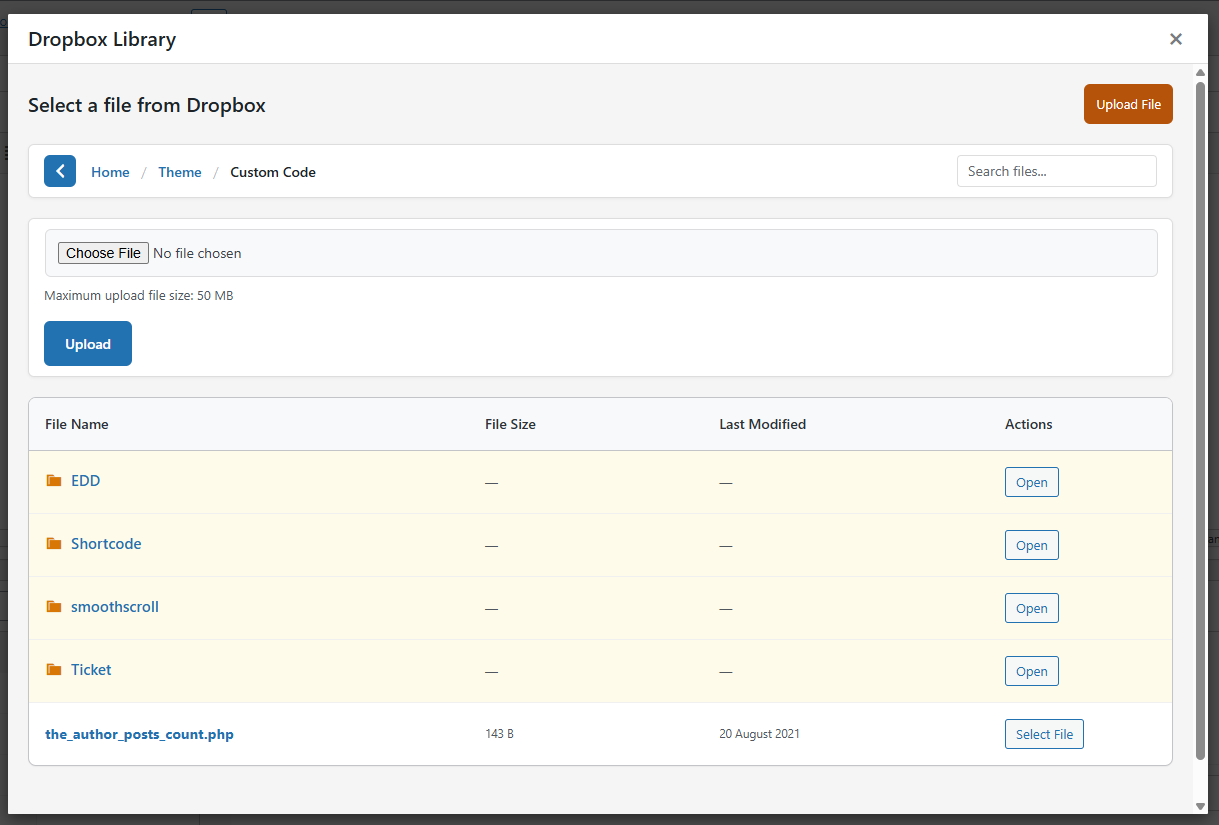Open the EDD folder using Open button
This screenshot has width=1219, height=825.
(x=1031, y=482)
